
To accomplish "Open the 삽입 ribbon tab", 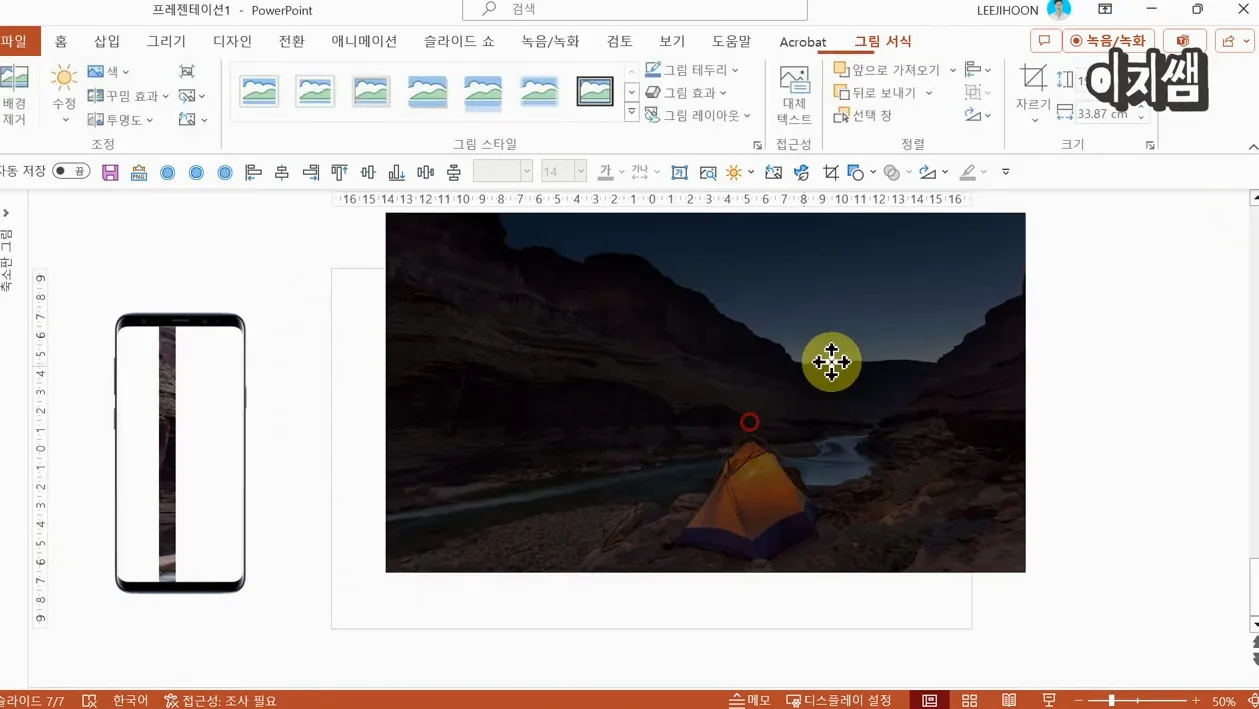I will 107,41.
